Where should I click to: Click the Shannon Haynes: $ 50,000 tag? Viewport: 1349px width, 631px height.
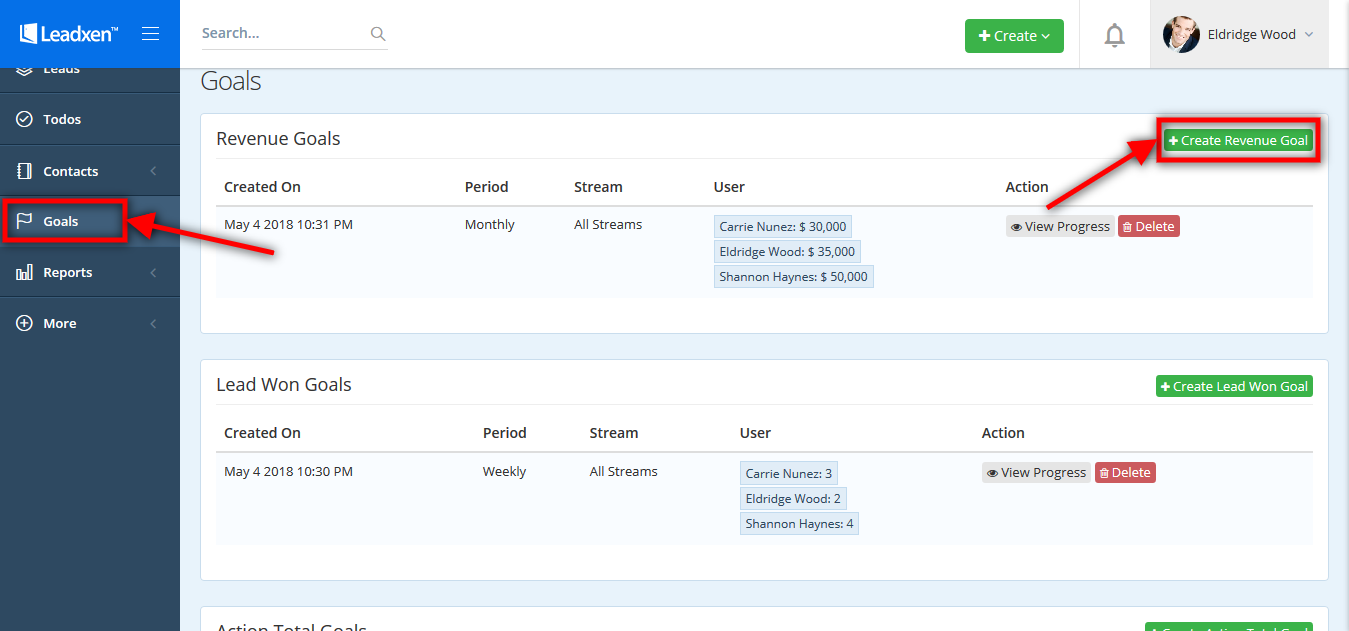click(x=794, y=277)
